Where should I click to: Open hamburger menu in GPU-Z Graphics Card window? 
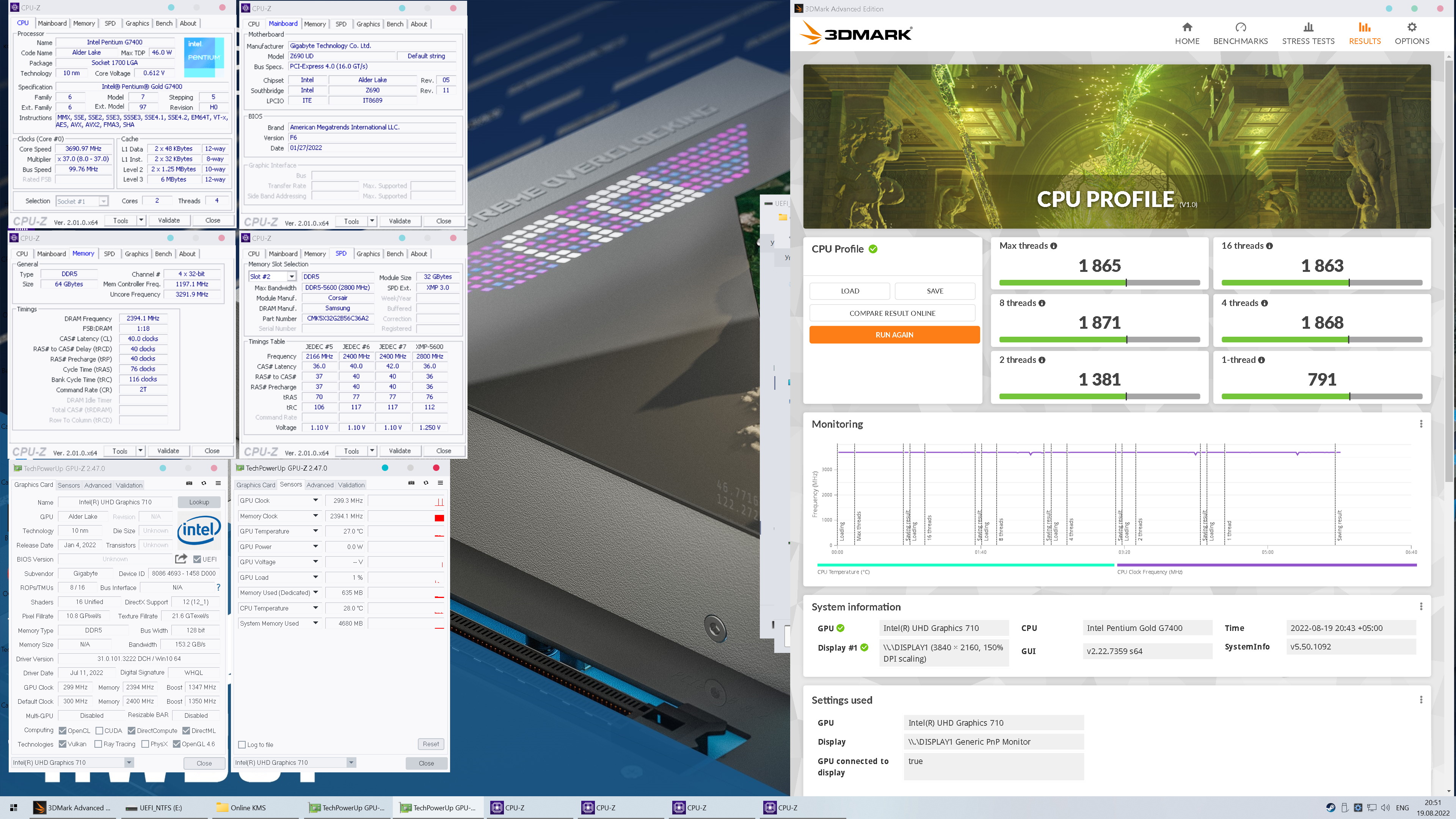pyautogui.click(x=218, y=483)
